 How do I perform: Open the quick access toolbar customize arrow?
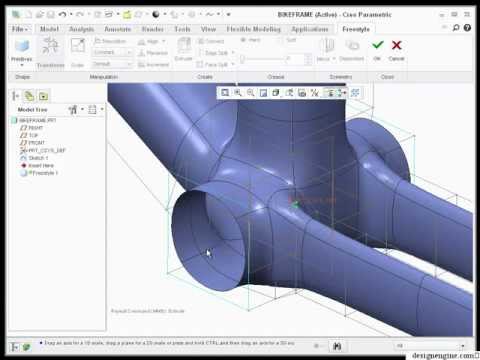pyautogui.click(x=228, y=14)
